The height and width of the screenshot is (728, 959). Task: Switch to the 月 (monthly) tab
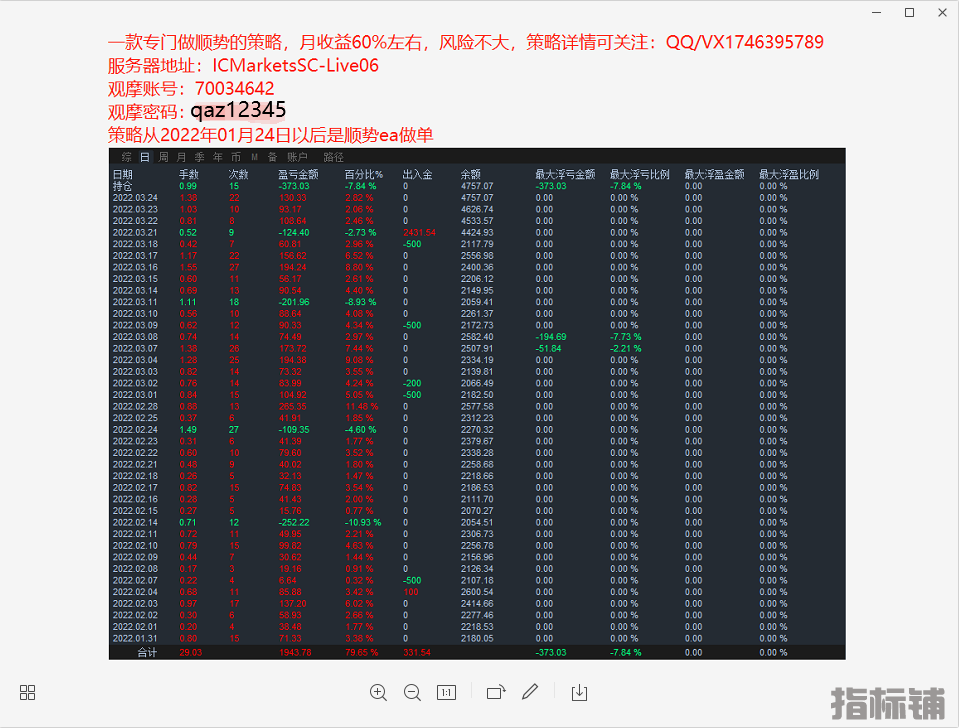(181, 157)
